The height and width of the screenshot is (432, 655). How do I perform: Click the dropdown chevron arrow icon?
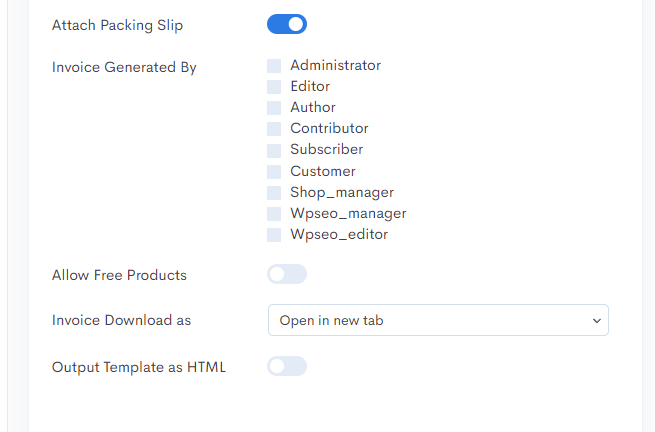(x=597, y=320)
